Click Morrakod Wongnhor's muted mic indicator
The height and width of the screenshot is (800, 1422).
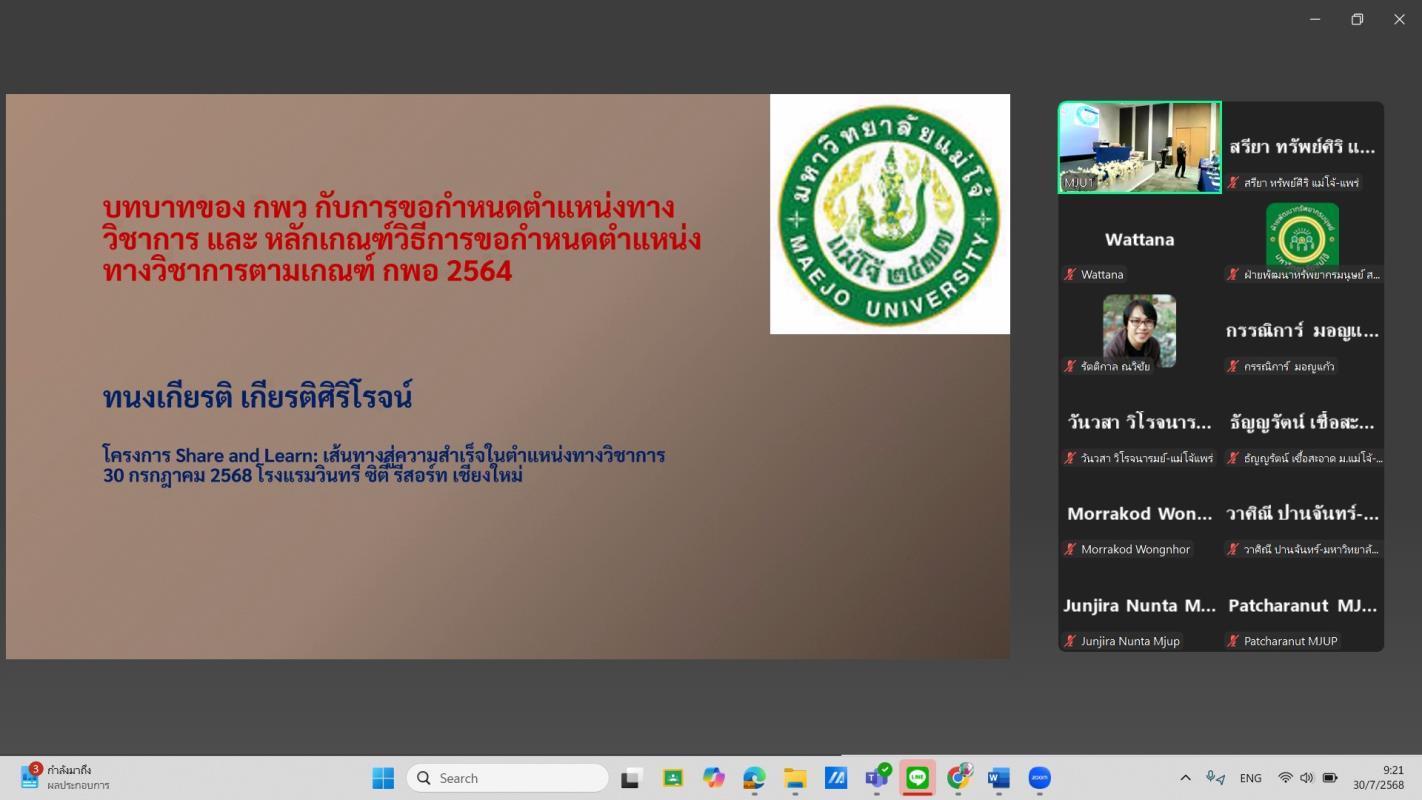(1070, 549)
